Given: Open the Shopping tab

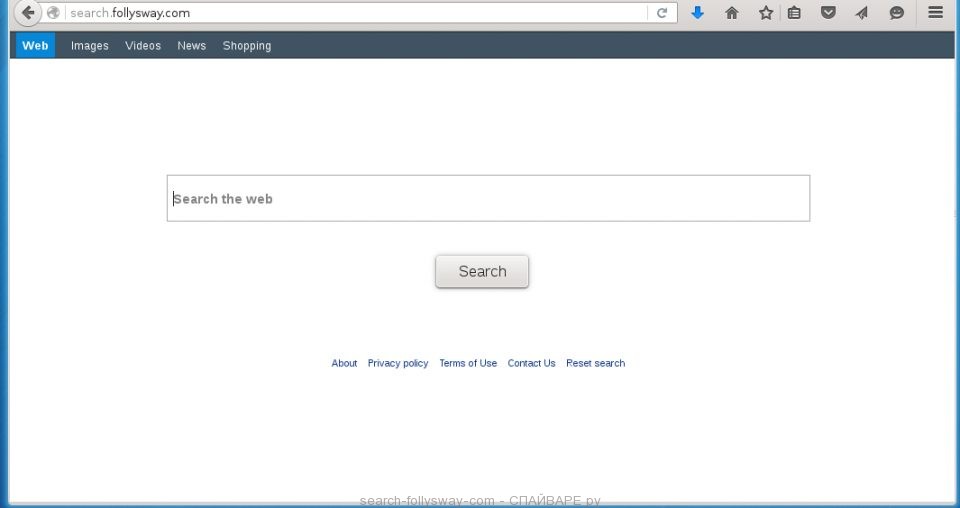Looking at the screenshot, I should pyautogui.click(x=247, y=46).
